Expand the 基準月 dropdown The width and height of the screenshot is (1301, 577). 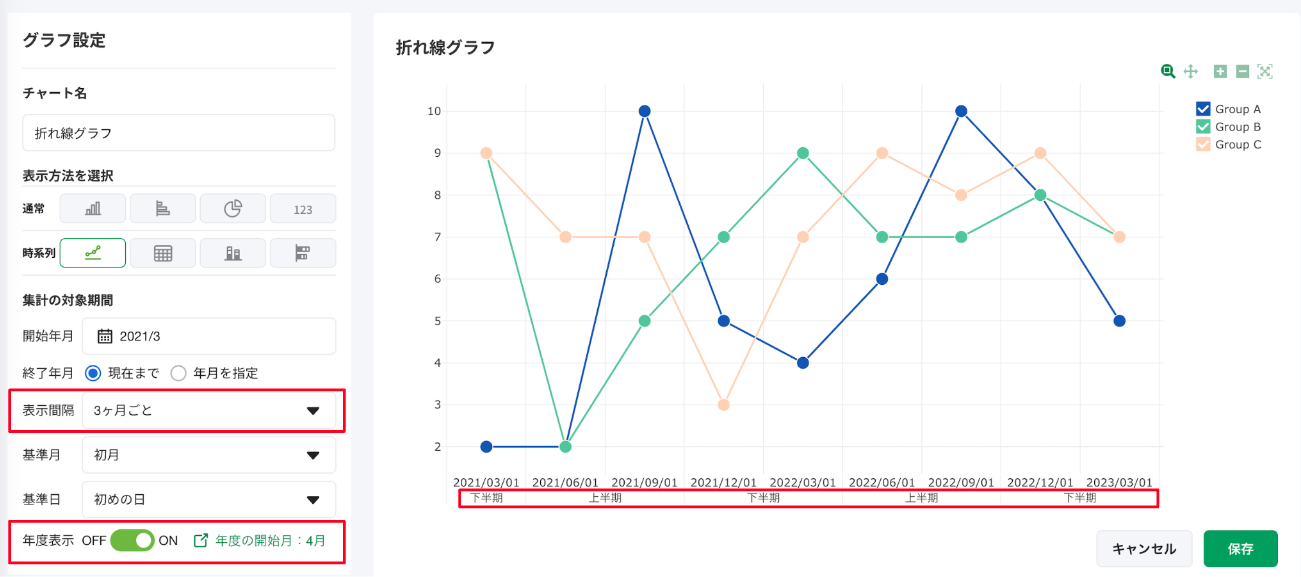pos(208,455)
